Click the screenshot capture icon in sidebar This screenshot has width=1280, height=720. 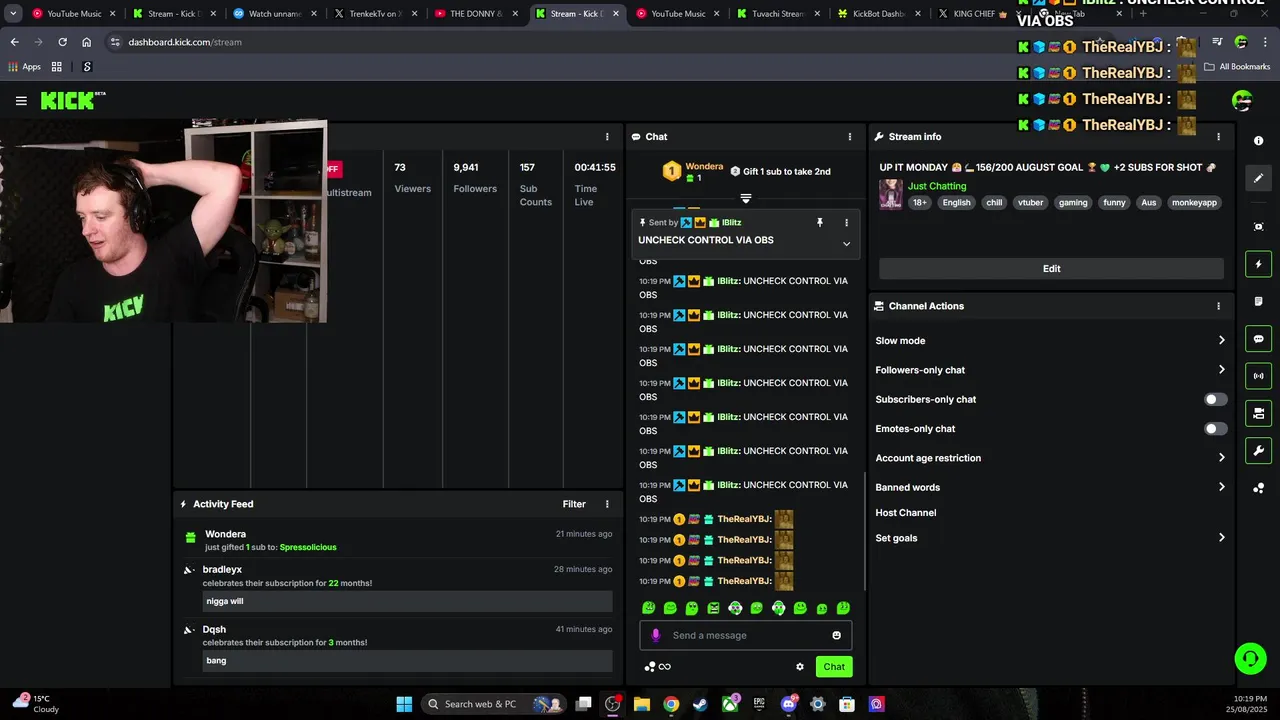pos(1258,227)
